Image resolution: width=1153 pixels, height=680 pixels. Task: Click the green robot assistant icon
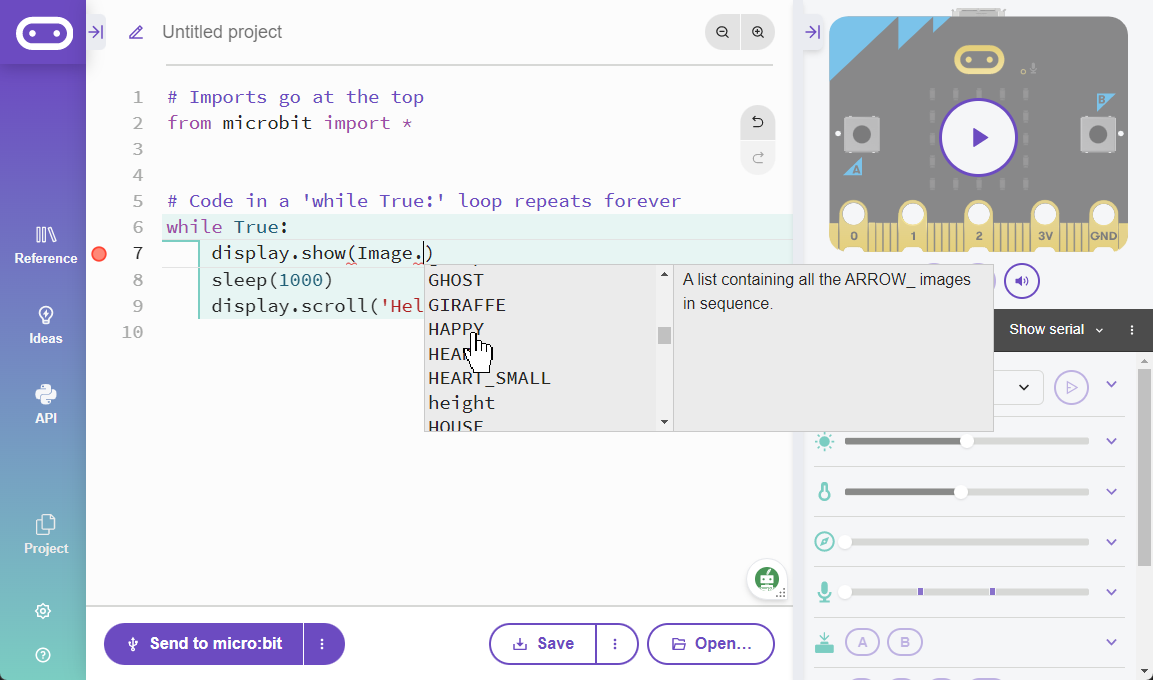tap(767, 579)
